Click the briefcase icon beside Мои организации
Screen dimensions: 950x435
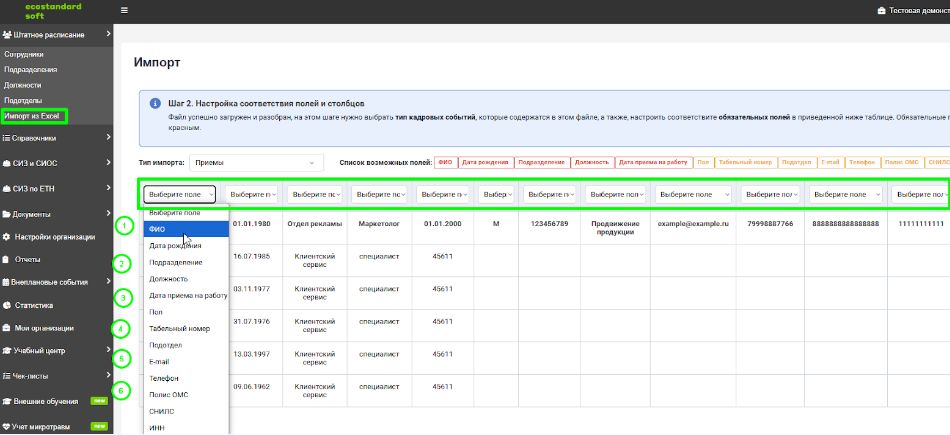(7, 328)
